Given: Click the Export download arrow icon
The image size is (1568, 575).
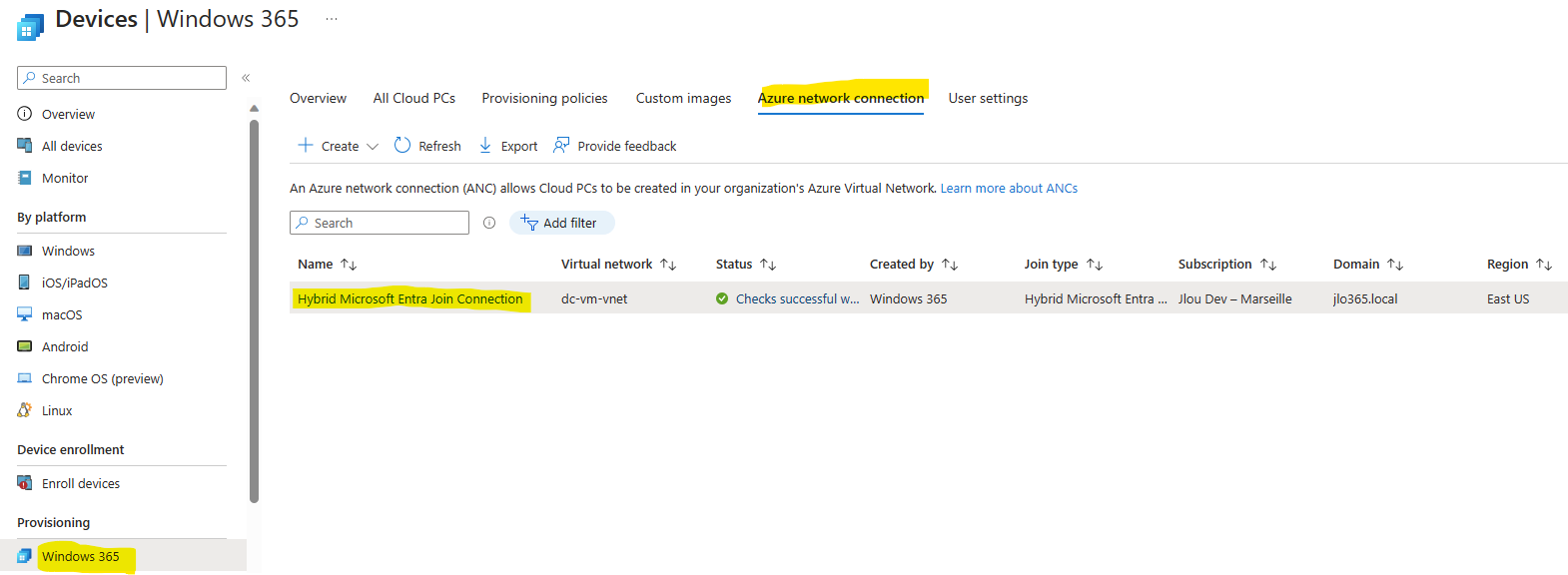Looking at the screenshot, I should point(485,145).
